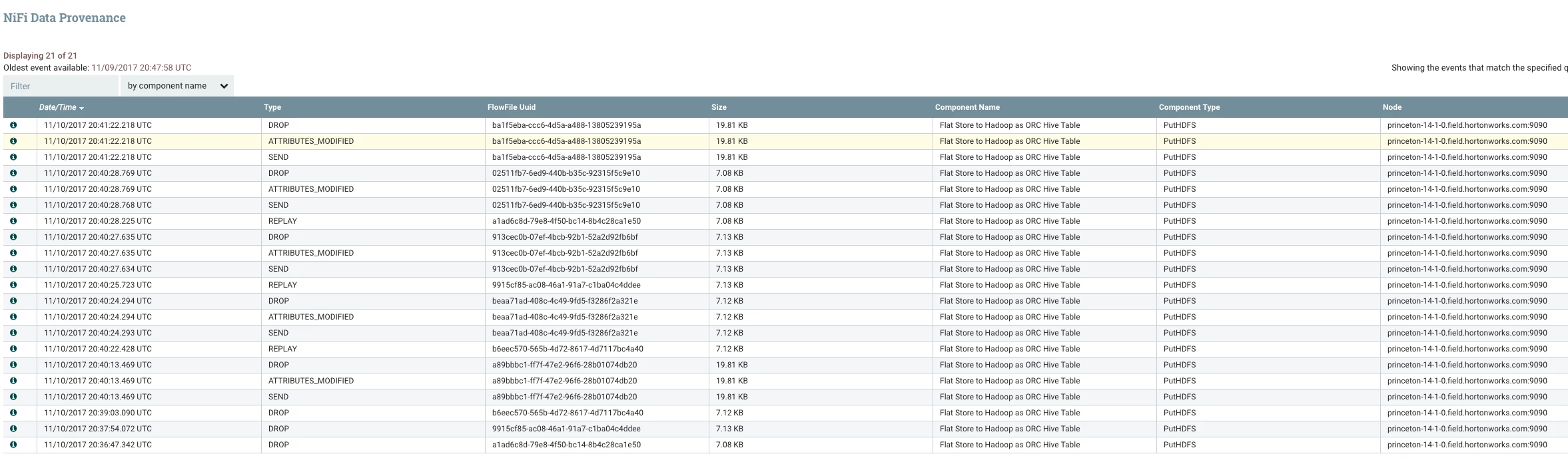The width and height of the screenshot is (1568, 474).
Task: Sort by Component Name column header
Action: point(967,107)
